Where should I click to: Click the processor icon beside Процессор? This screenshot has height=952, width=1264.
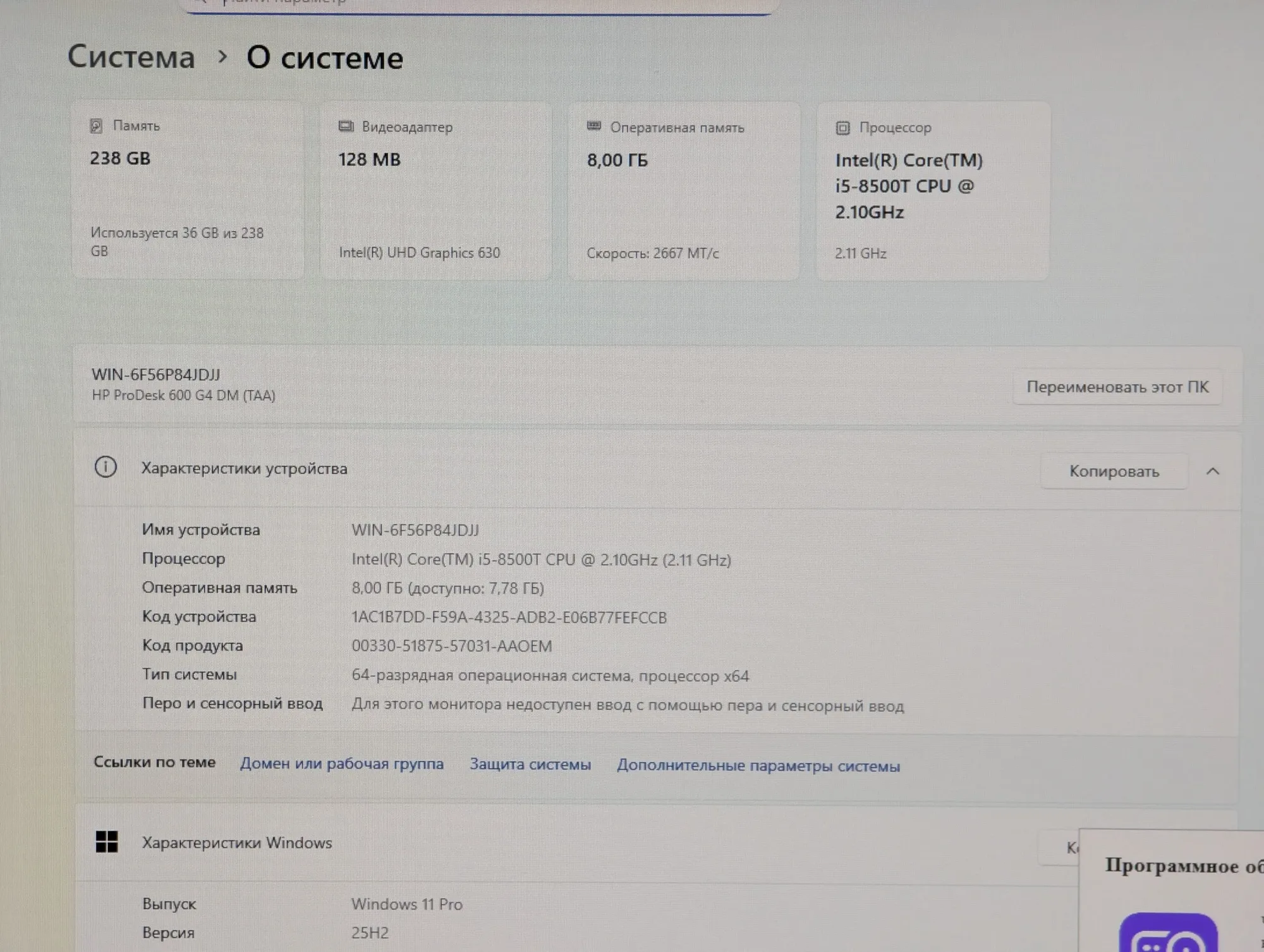click(x=842, y=128)
